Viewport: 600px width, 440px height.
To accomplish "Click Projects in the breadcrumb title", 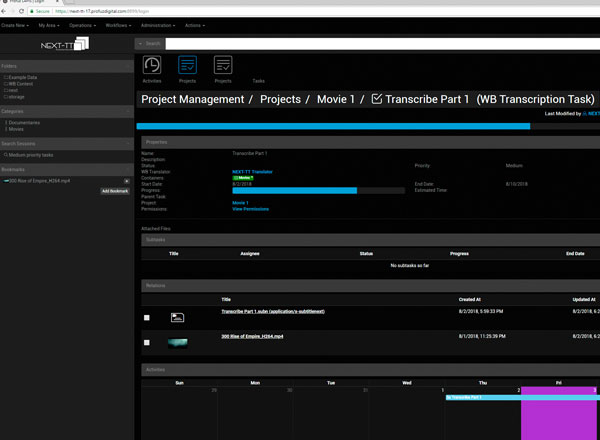I will pyautogui.click(x=280, y=99).
